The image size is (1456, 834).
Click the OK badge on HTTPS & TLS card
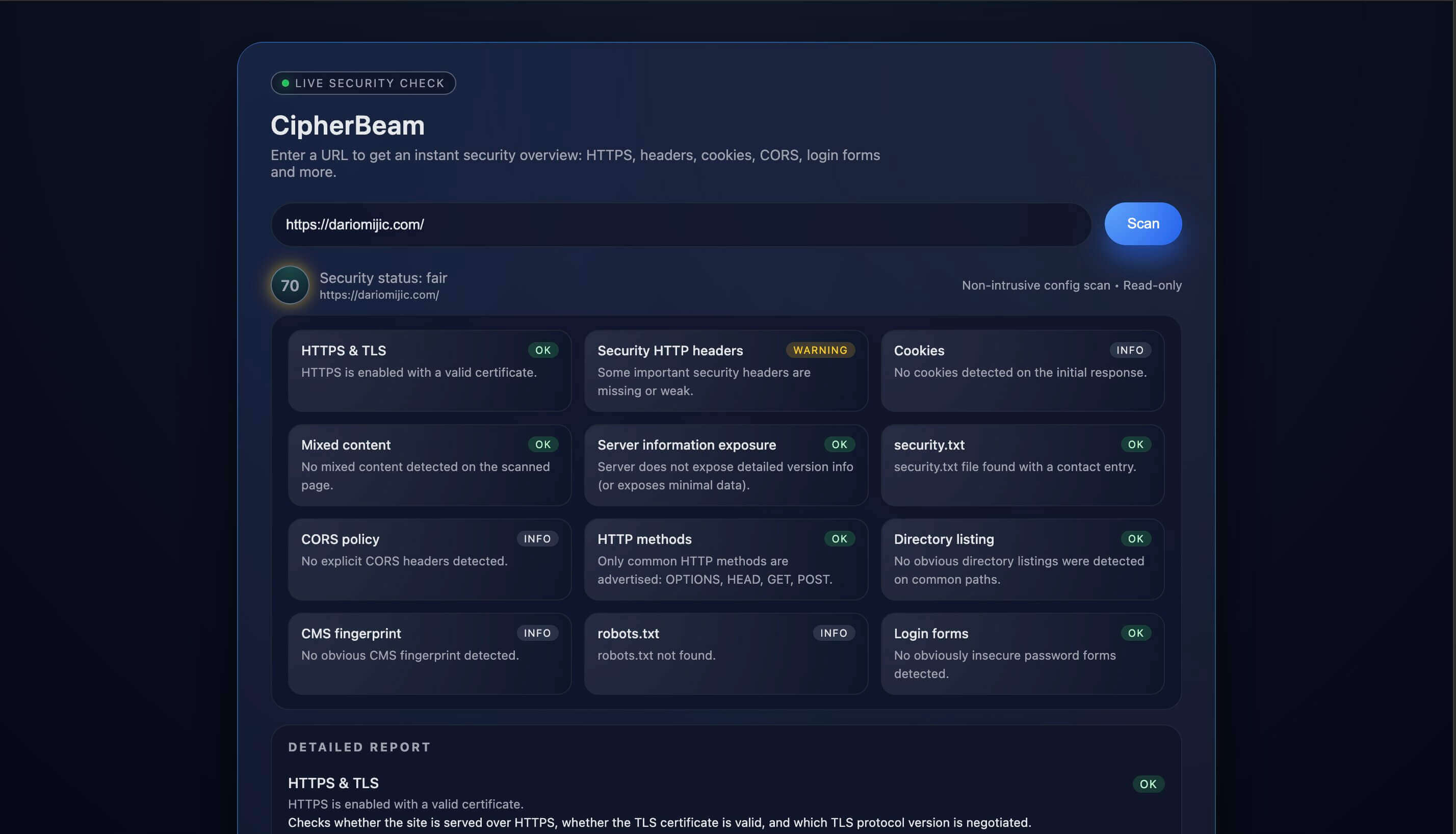542,350
